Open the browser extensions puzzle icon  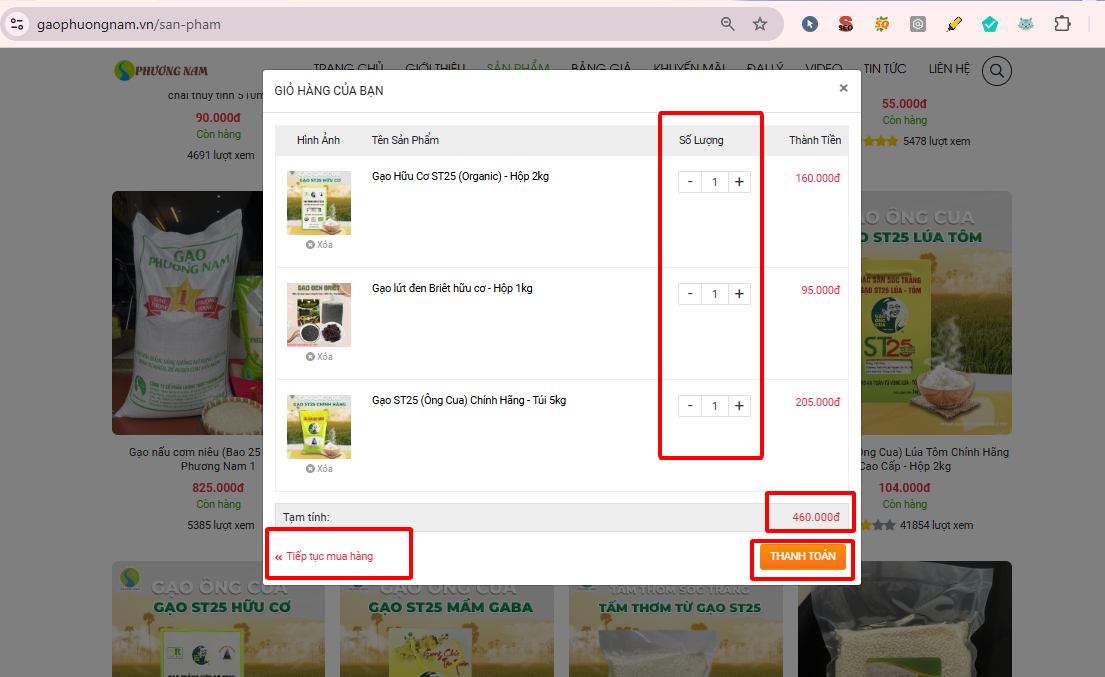1062,24
